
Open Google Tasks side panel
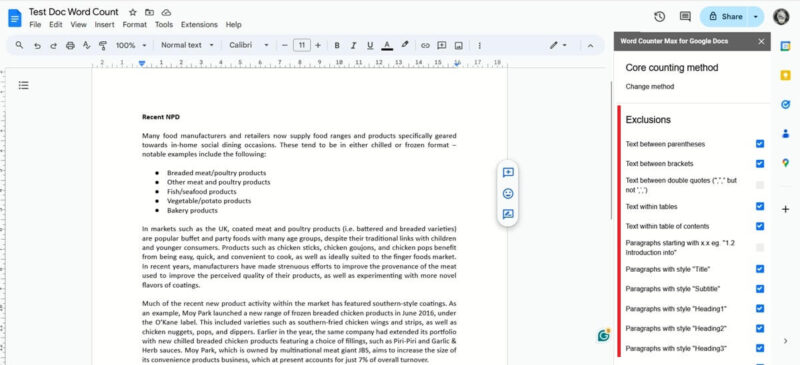pos(785,105)
